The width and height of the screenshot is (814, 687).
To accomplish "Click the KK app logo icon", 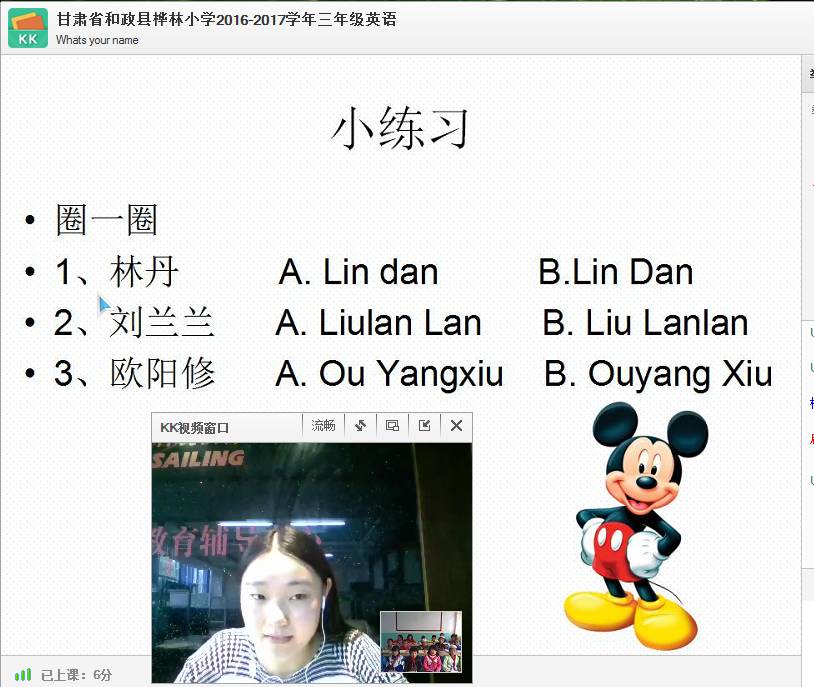I will pyautogui.click(x=28, y=28).
